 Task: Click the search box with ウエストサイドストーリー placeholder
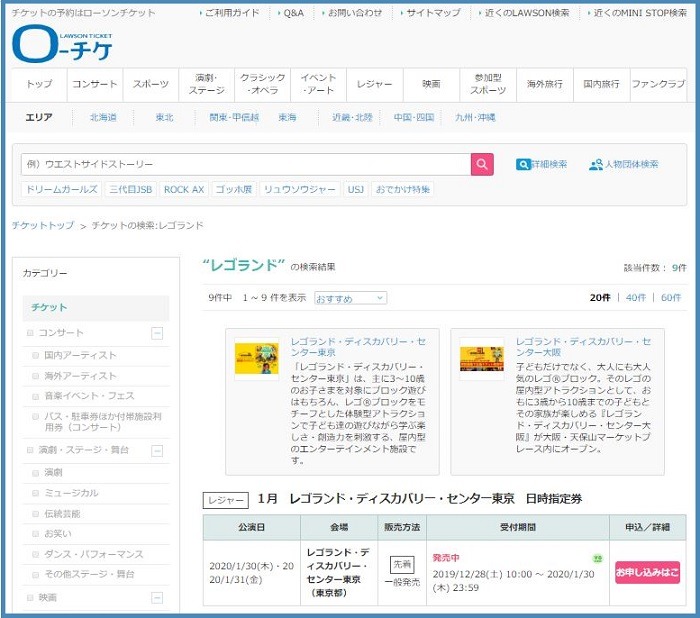click(x=246, y=164)
